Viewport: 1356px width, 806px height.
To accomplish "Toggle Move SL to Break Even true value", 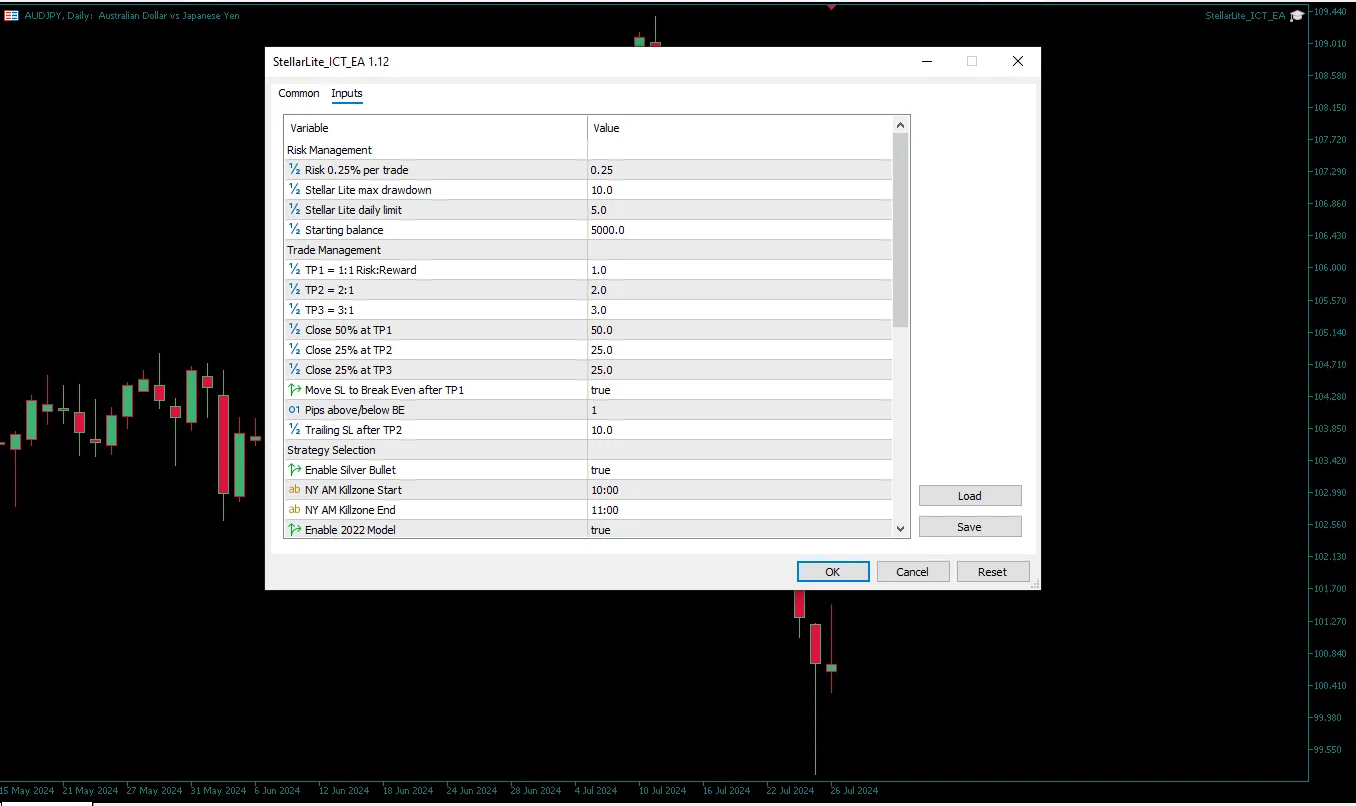I will 740,390.
